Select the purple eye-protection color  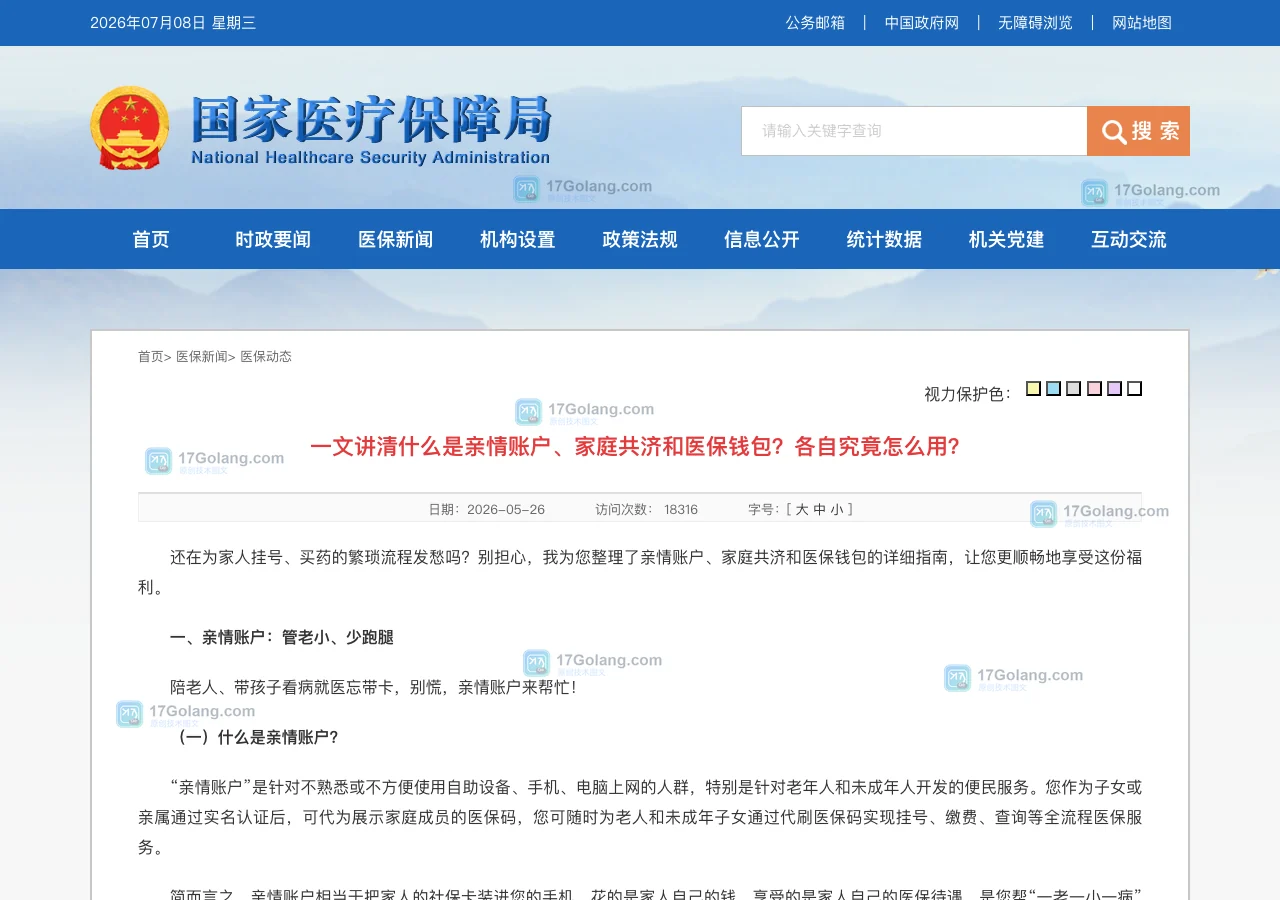pyautogui.click(x=1114, y=388)
